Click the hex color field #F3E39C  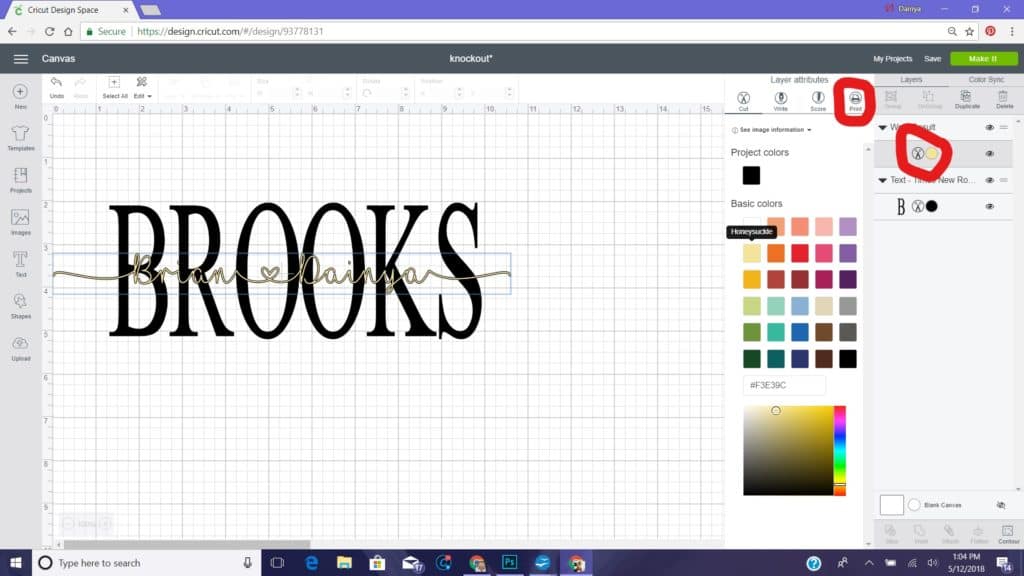click(x=784, y=385)
